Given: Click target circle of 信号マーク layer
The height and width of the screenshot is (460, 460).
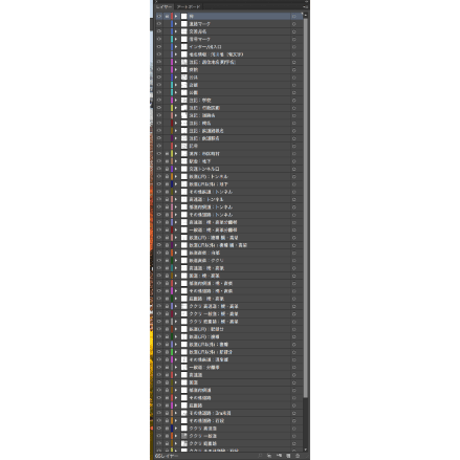Looking at the screenshot, I should point(294,39).
